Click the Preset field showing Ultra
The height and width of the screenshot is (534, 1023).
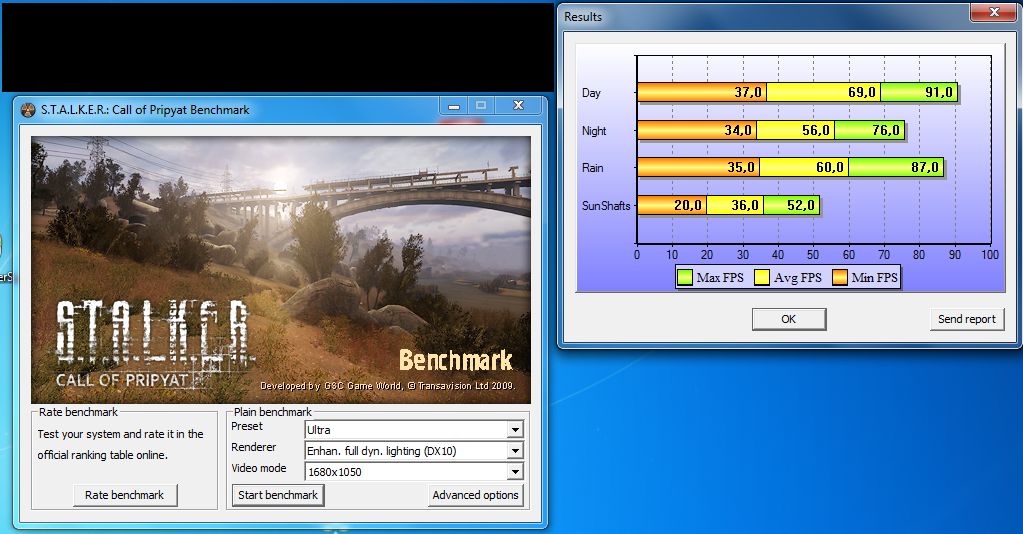point(414,430)
